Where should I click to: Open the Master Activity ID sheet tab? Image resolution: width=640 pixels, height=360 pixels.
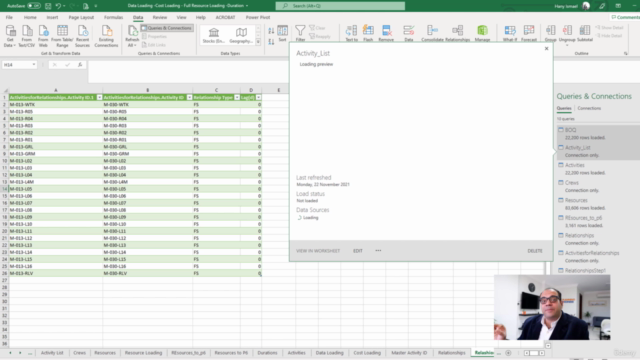pyautogui.click(x=409, y=353)
